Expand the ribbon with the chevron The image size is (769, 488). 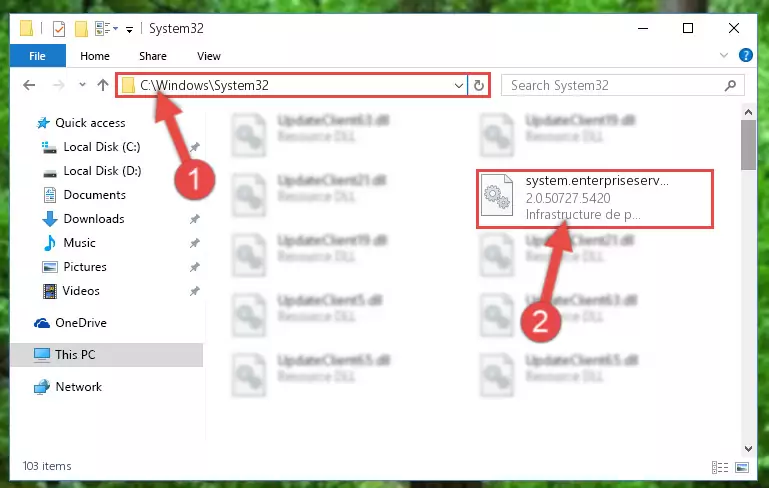click(723, 55)
